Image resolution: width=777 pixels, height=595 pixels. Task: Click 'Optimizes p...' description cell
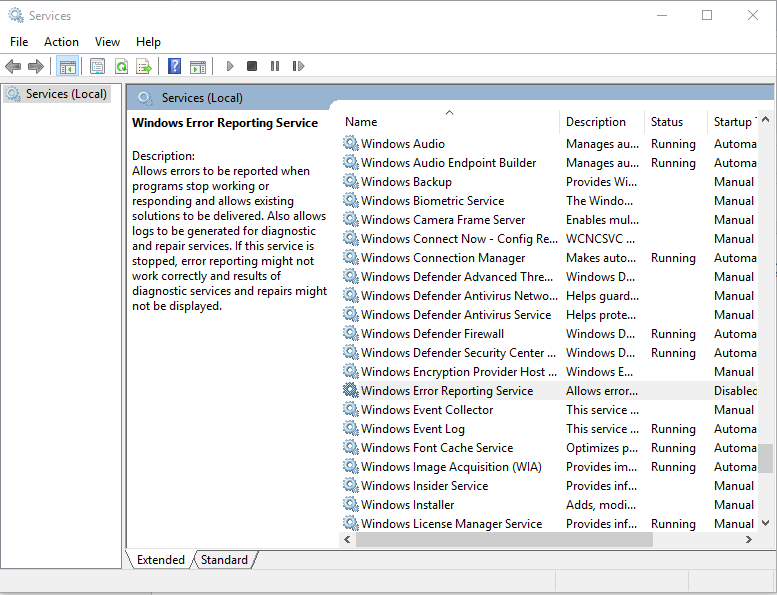[602, 447]
